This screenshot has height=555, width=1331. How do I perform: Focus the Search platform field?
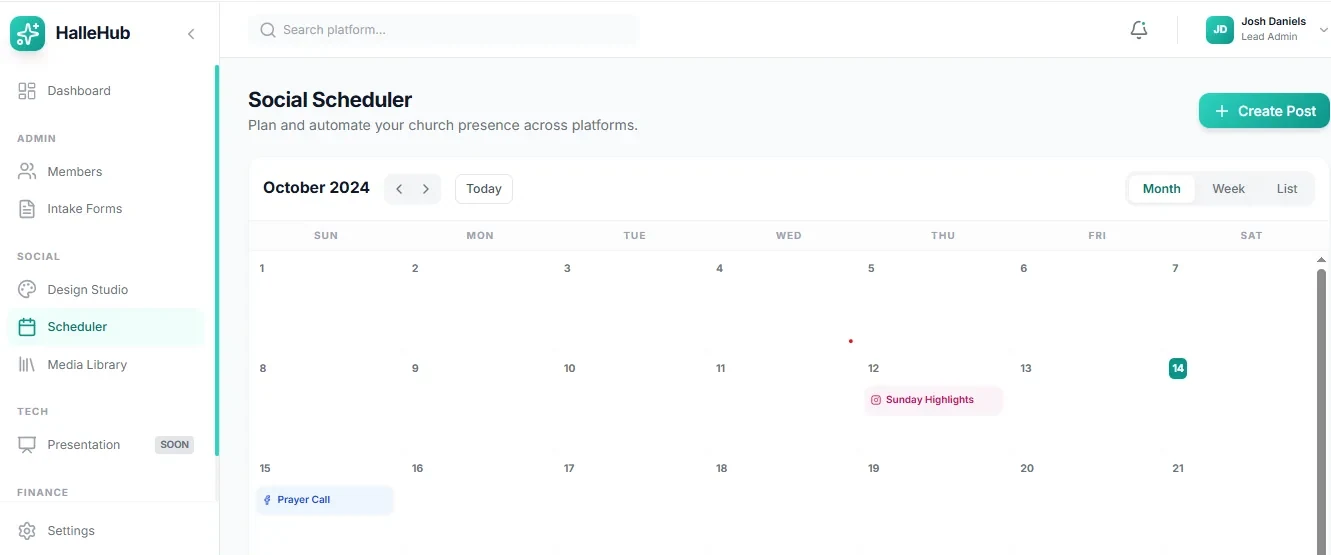[x=443, y=30]
